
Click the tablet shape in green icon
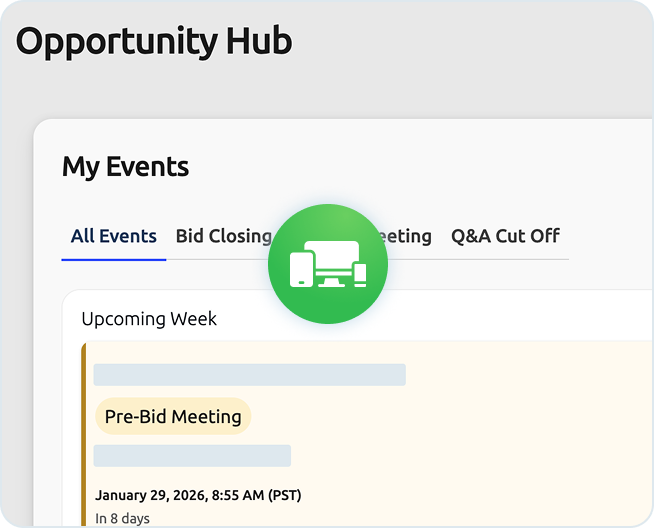(303, 270)
